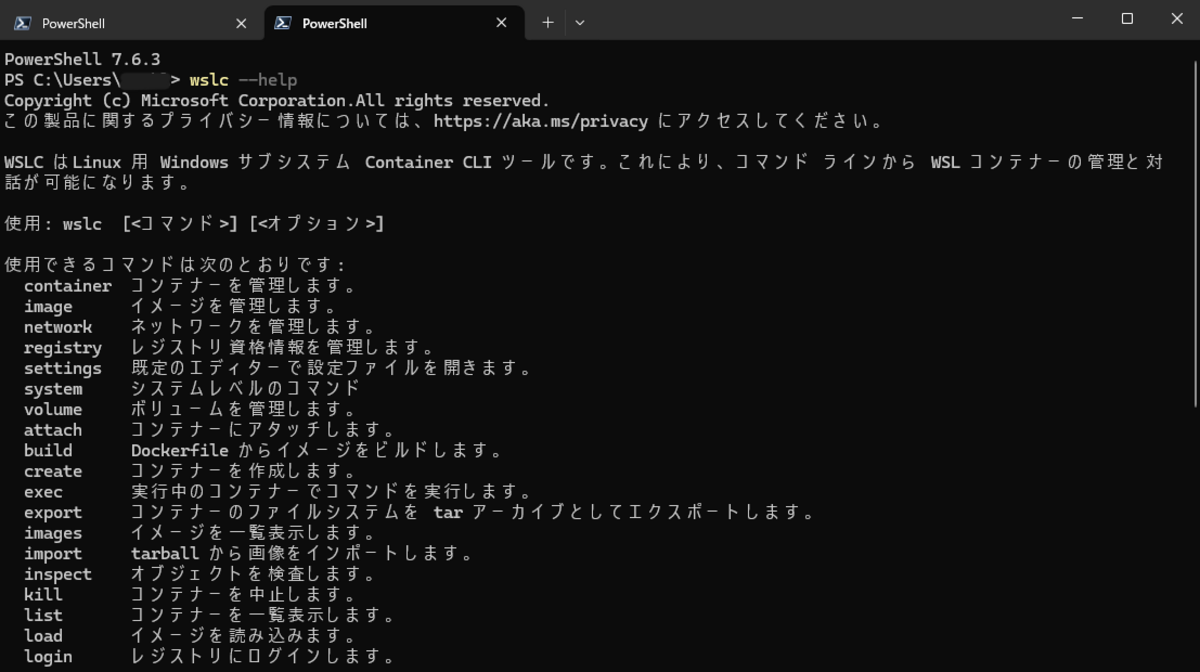Screen dimensions: 1200x672
Task: Minimize the terminal window
Action: point(1077,19)
